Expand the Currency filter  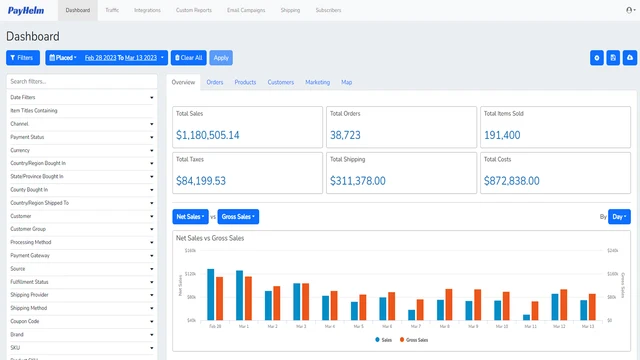pos(82,150)
